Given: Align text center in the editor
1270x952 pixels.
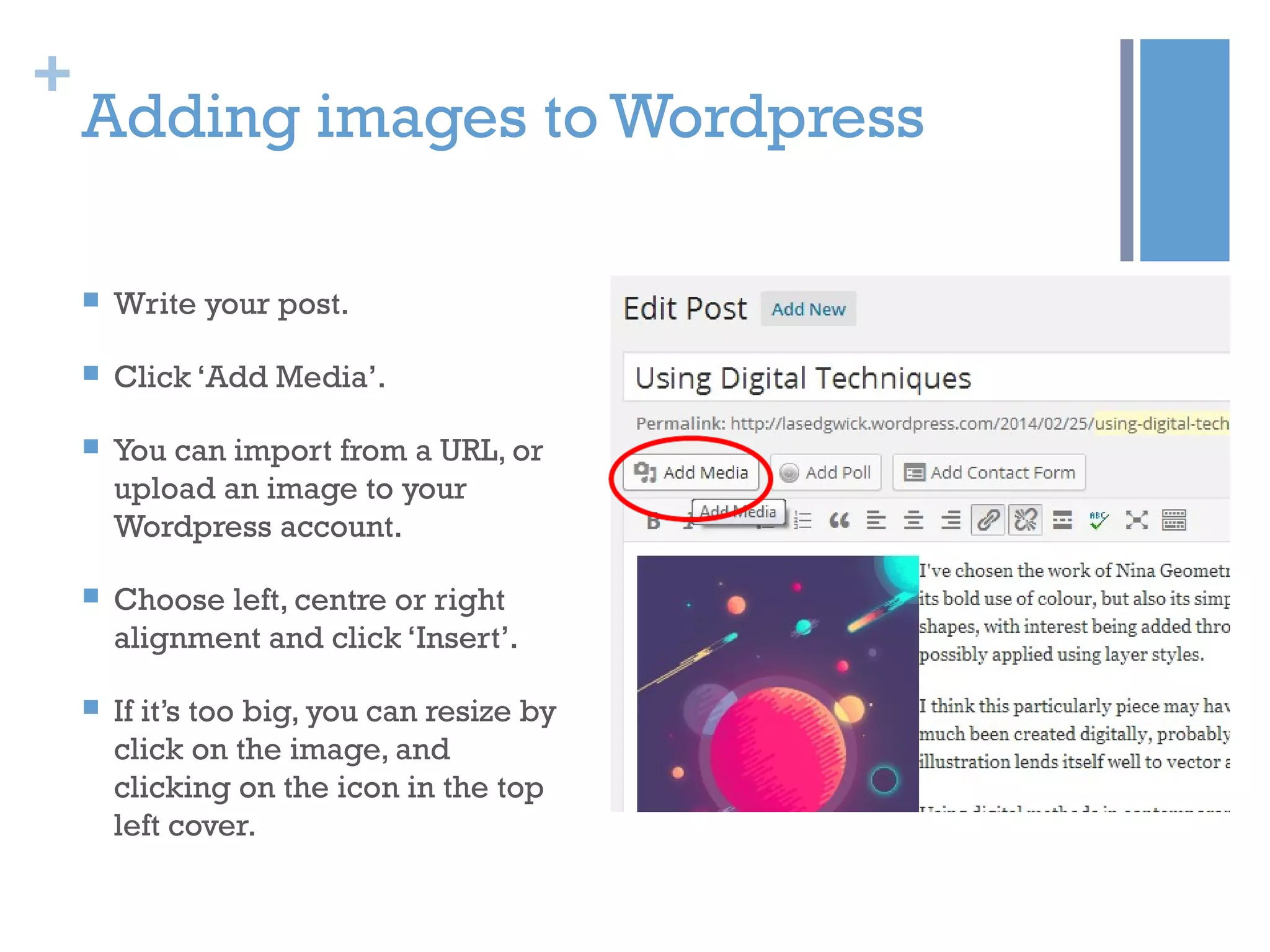Looking at the screenshot, I should [913, 520].
